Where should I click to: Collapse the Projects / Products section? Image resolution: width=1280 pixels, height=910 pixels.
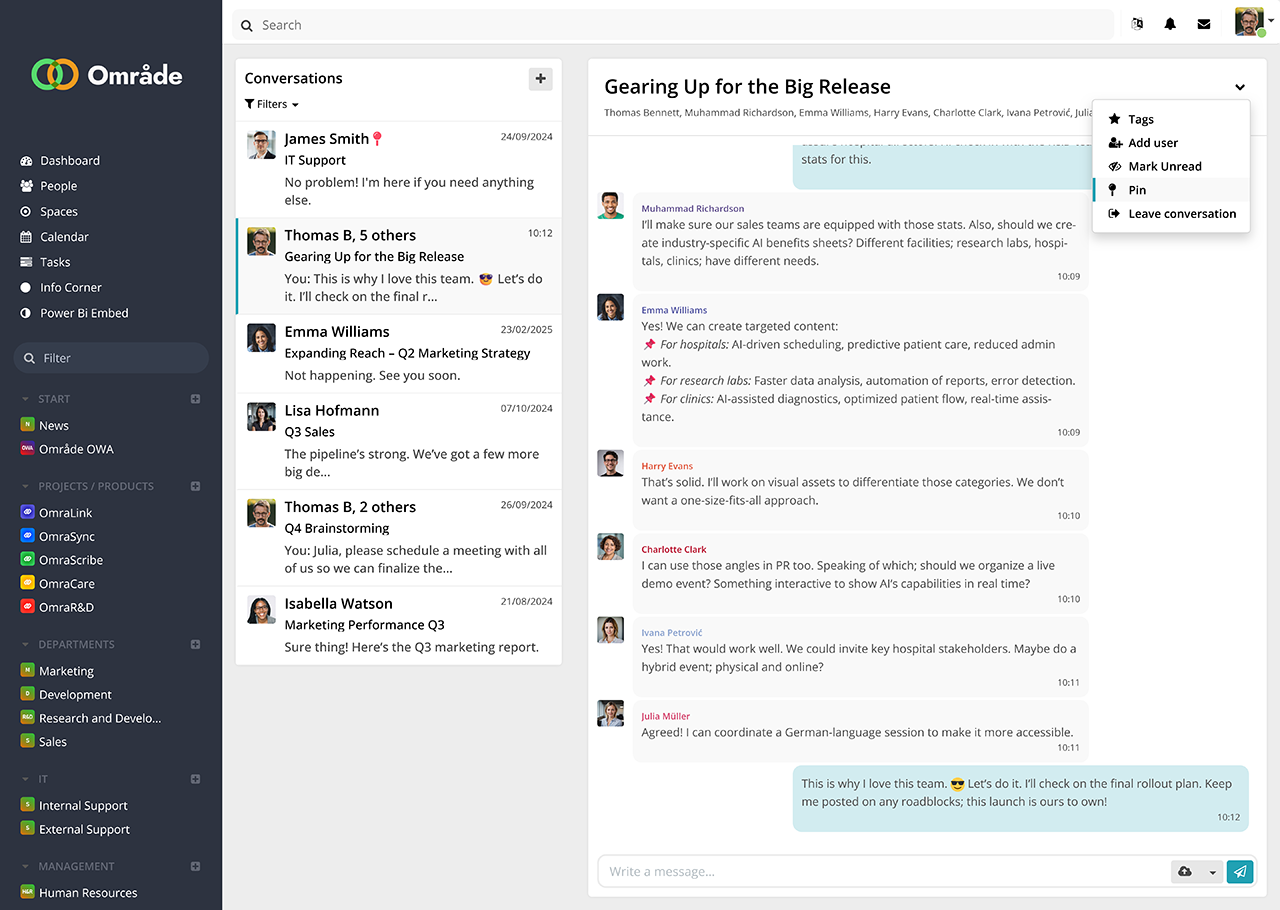coord(26,487)
